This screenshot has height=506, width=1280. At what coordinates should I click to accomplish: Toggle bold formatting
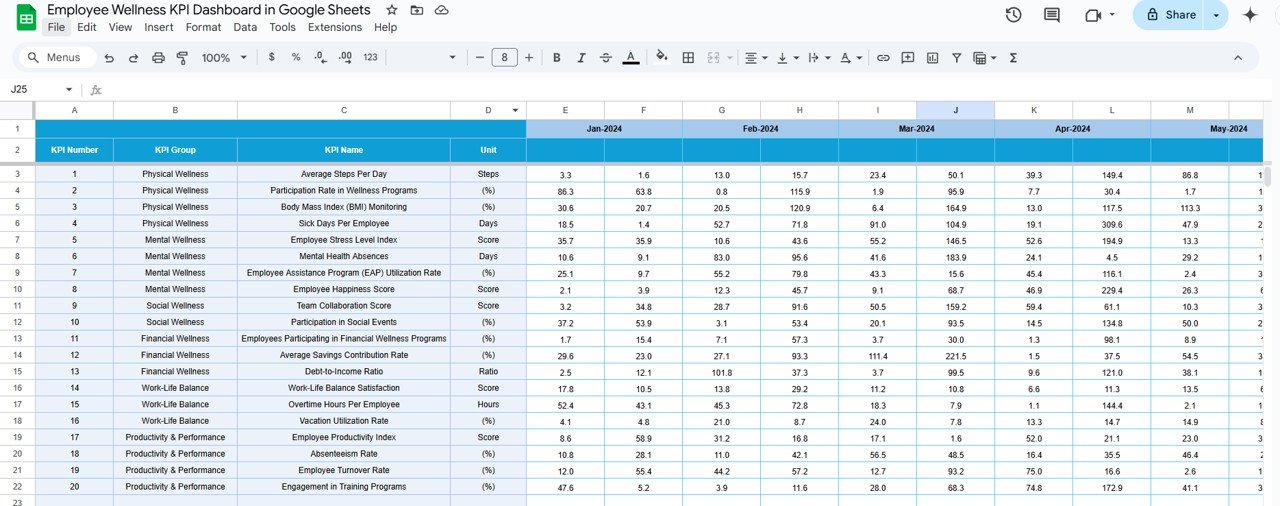557,58
